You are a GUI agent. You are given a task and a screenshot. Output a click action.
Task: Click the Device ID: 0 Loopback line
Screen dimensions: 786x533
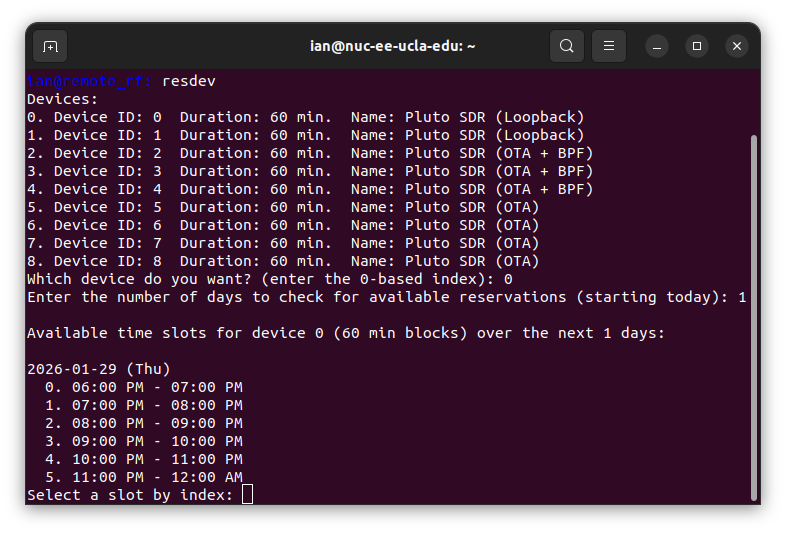coord(305,117)
